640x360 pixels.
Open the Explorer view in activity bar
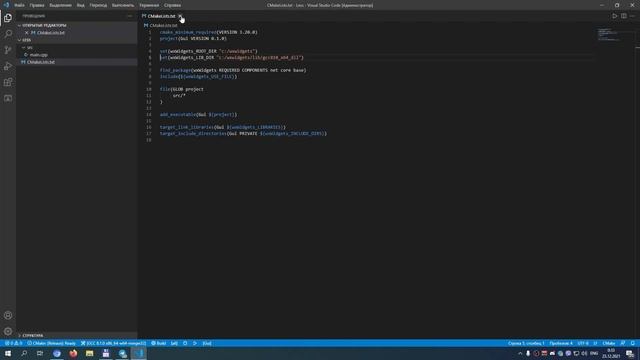pos(8,18)
